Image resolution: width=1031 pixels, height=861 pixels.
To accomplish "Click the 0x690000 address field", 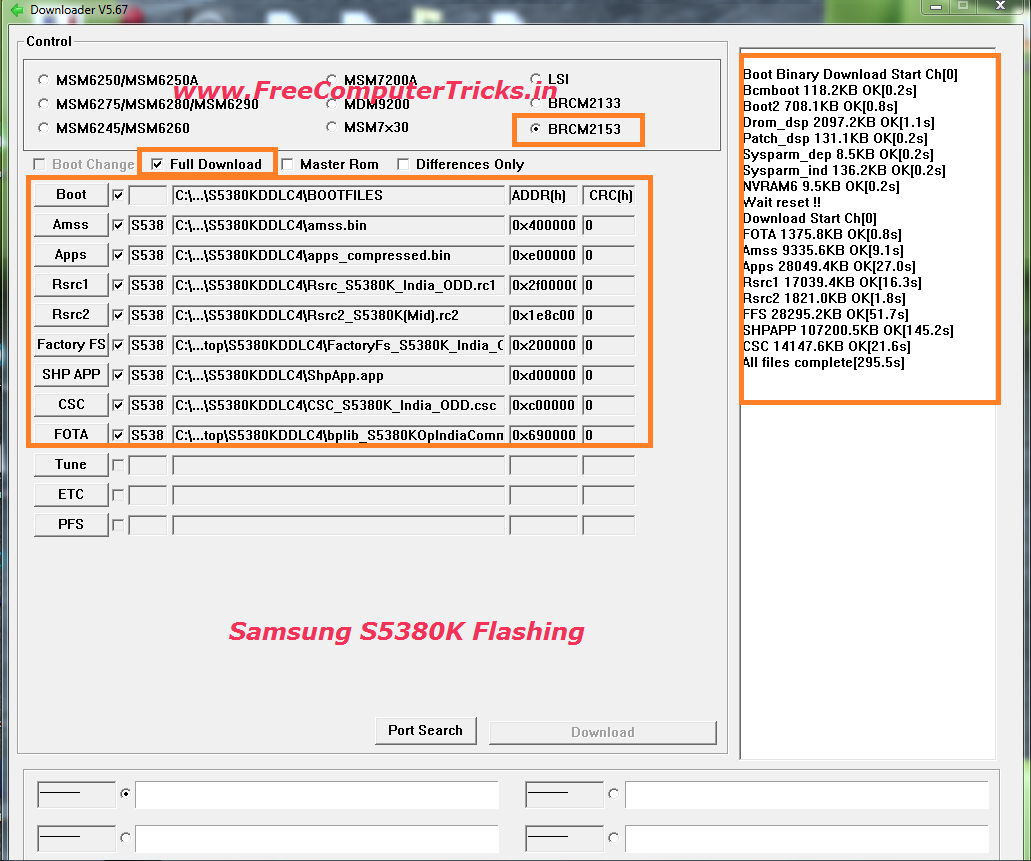I will pyautogui.click(x=543, y=435).
